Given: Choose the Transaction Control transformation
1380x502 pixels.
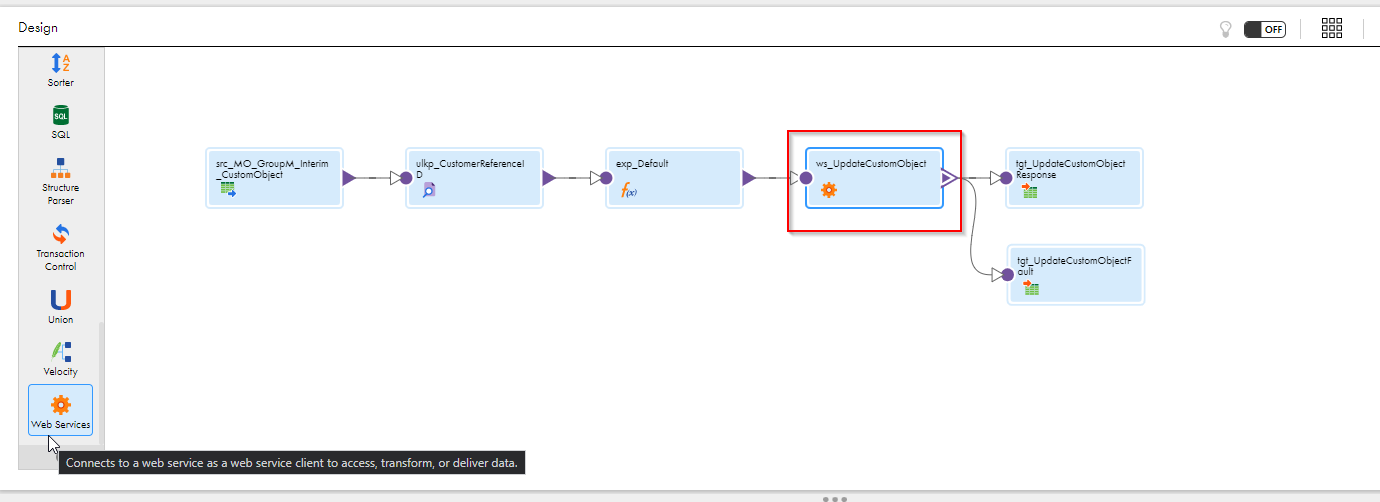Looking at the screenshot, I should coord(60,246).
